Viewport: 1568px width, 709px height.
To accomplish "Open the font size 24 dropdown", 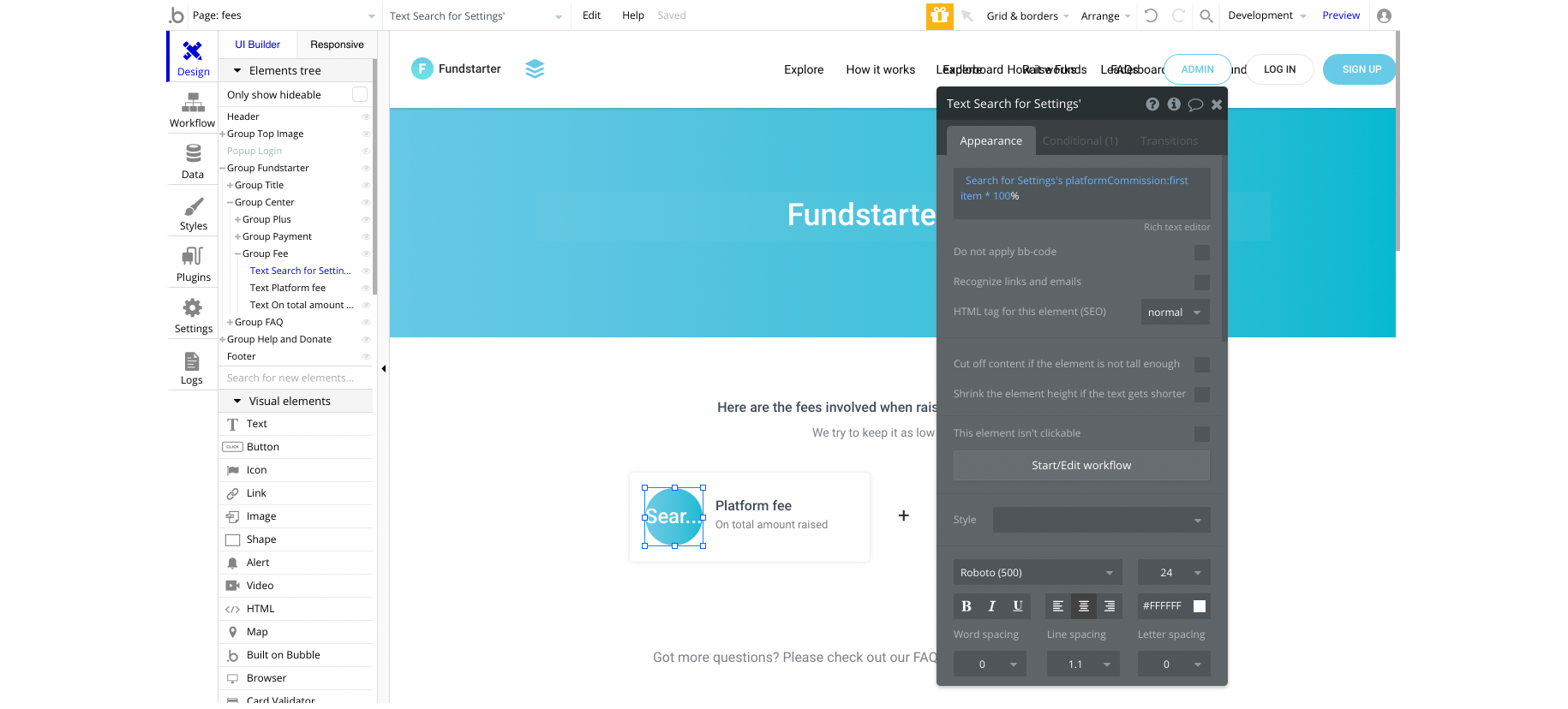I will coord(1174,573).
